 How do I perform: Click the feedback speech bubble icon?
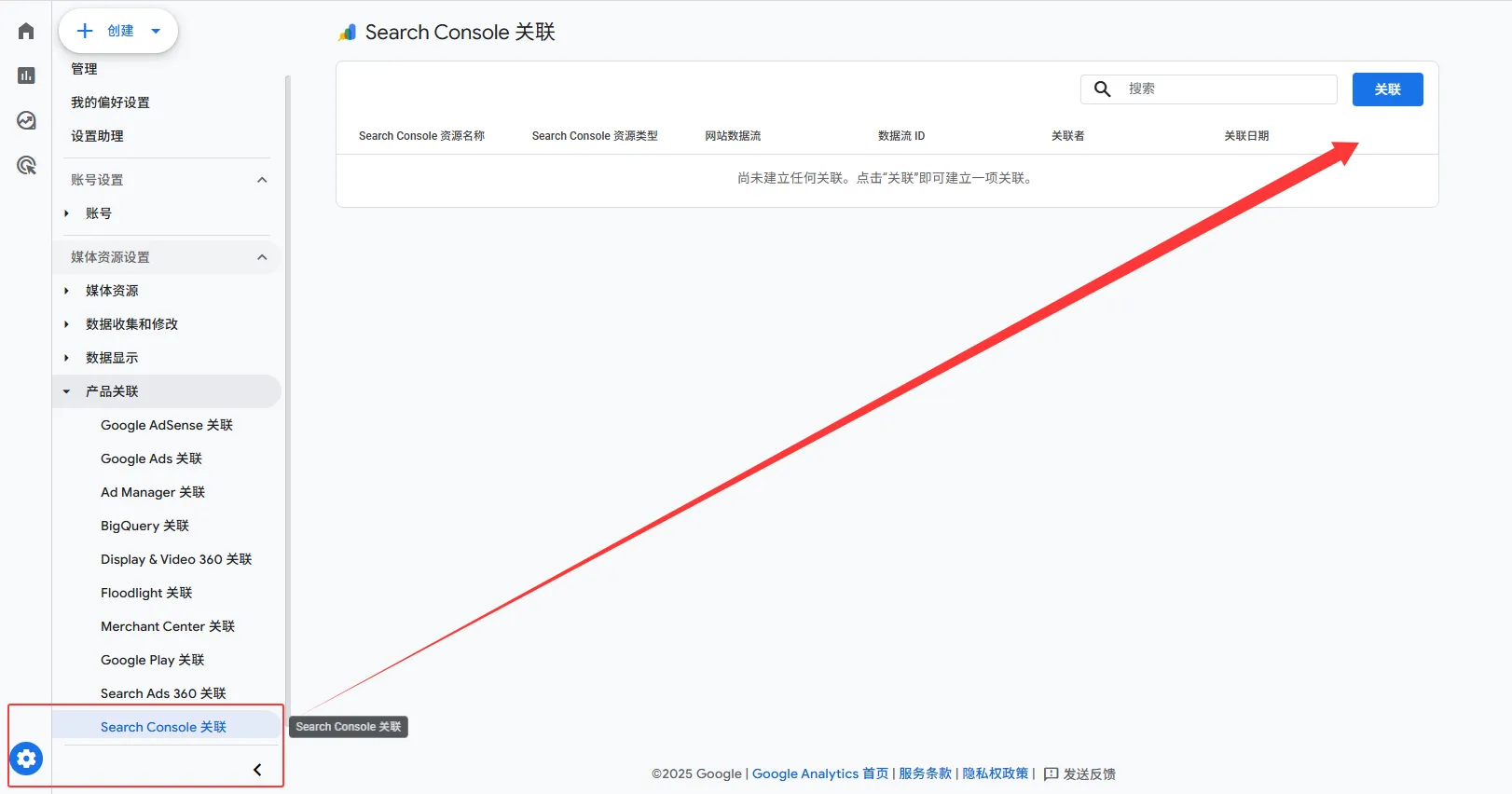point(1052,773)
